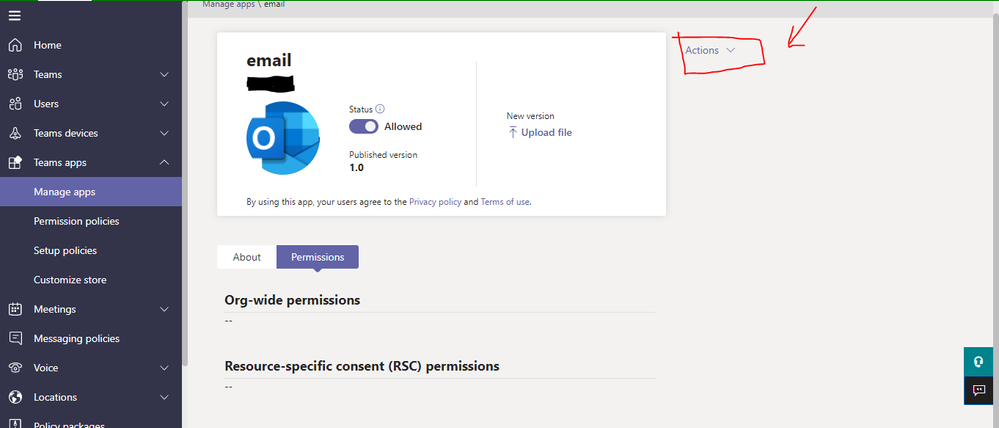Select Manage apps in sidebar
The image size is (999, 428).
coord(90,192)
